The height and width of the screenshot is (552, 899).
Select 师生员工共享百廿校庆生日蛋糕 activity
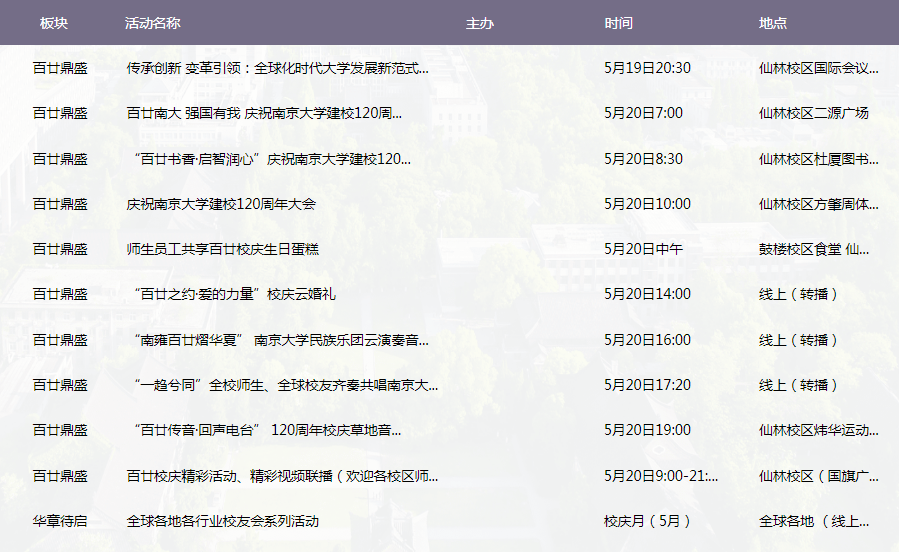(222, 249)
